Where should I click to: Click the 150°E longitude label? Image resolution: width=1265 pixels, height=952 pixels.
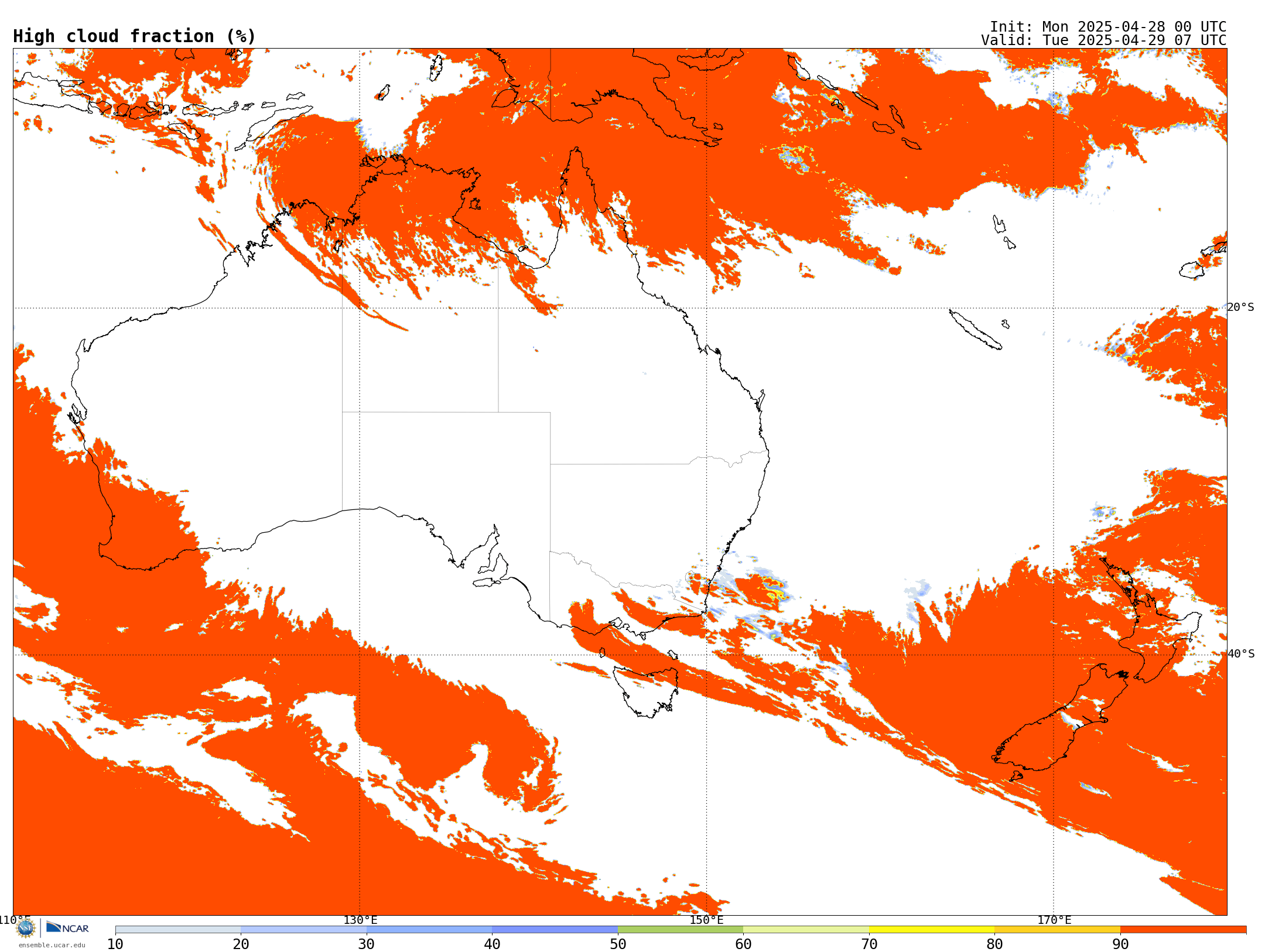point(706,920)
